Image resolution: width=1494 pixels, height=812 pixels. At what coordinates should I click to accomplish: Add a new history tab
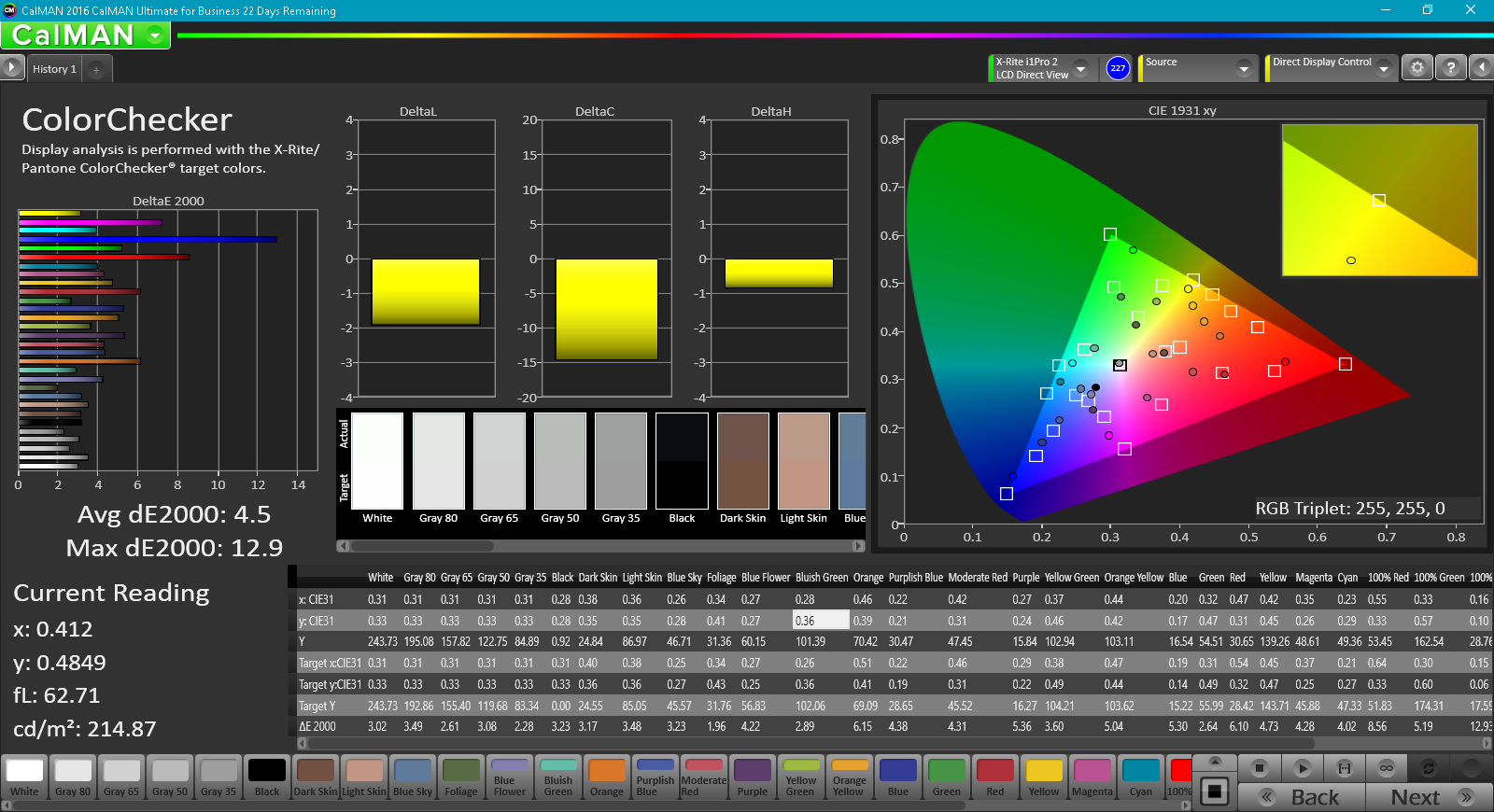pyautogui.click(x=96, y=70)
